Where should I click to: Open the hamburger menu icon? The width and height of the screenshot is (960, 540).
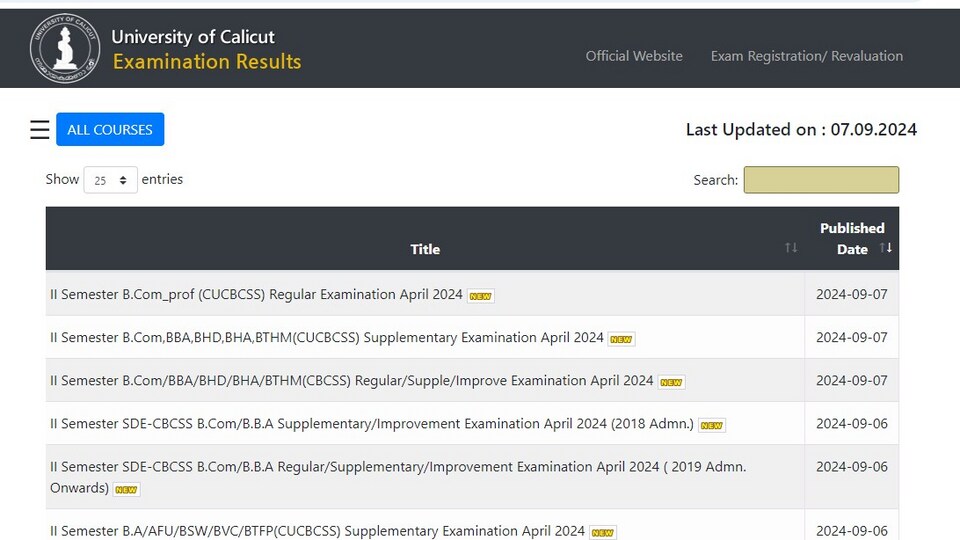[x=40, y=130]
